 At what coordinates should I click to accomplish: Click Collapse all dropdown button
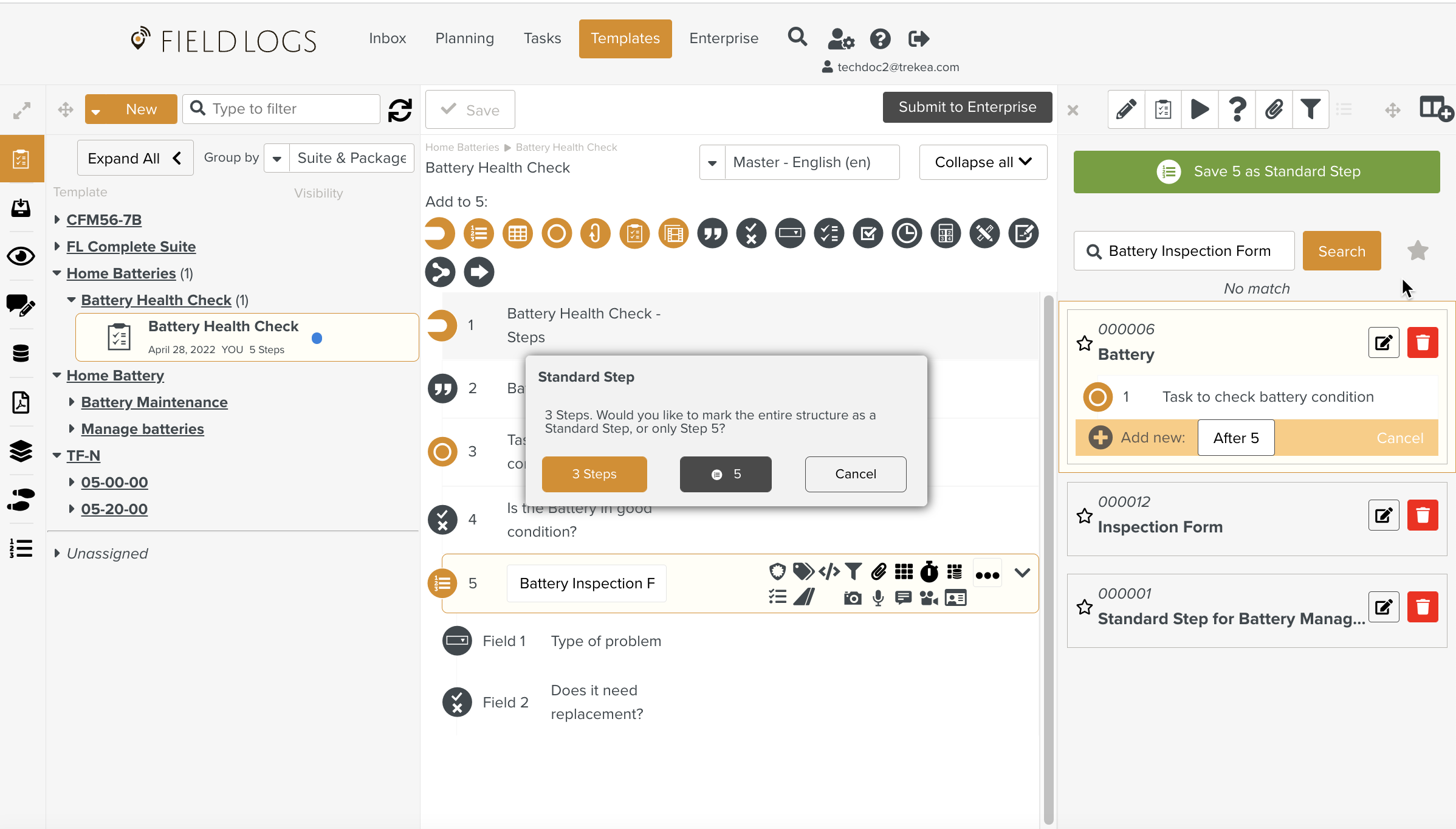click(x=983, y=162)
